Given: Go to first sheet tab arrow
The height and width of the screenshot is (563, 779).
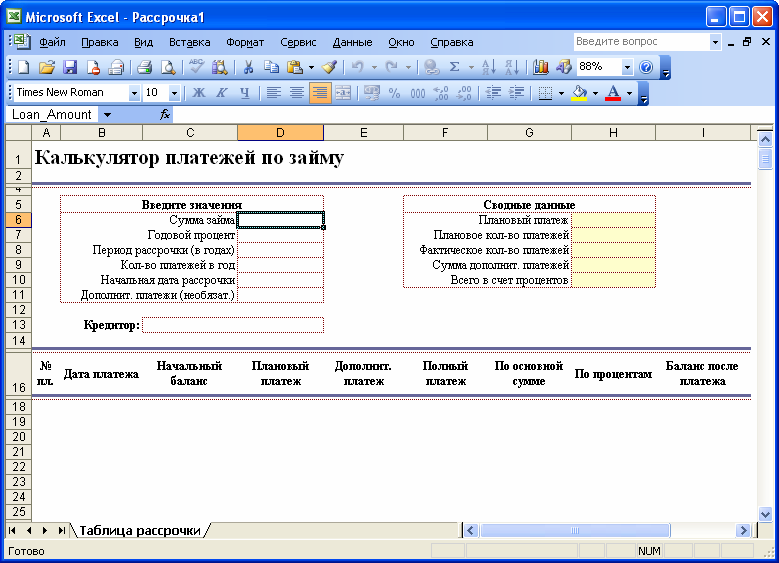Looking at the screenshot, I should coord(12,530).
